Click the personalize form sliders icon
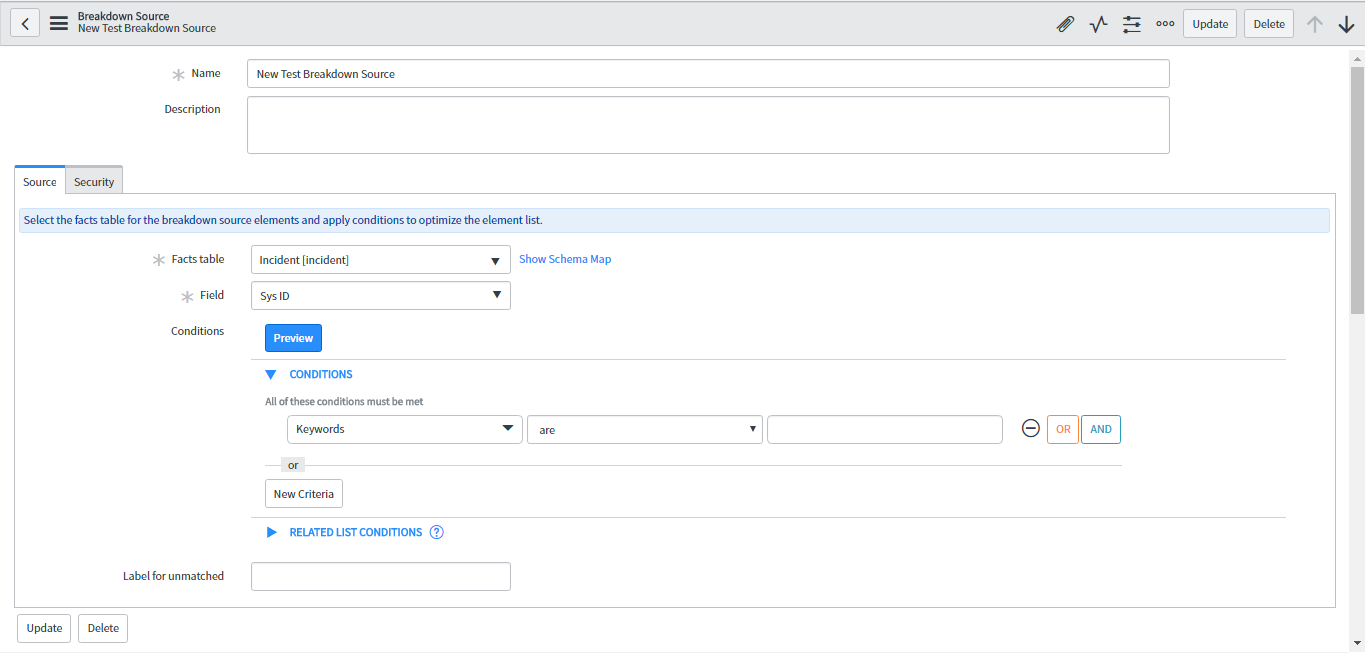Image resolution: width=1365 pixels, height=653 pixels. (1131, 23)
